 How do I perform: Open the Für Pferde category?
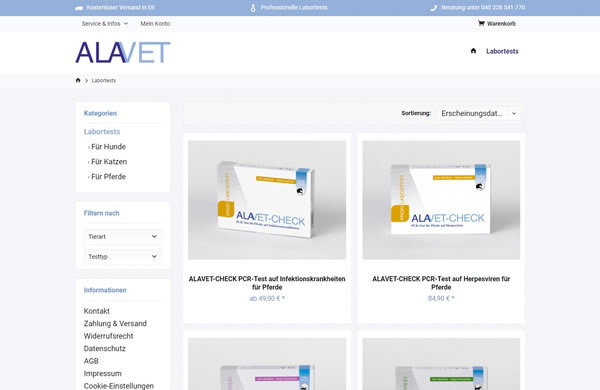pyautogui.click(x=108, y=176)
